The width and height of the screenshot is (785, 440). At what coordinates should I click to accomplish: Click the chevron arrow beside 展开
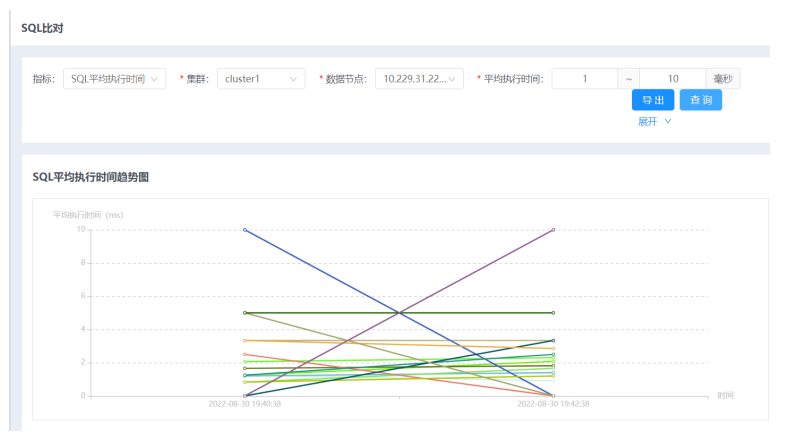coord(668,122)
